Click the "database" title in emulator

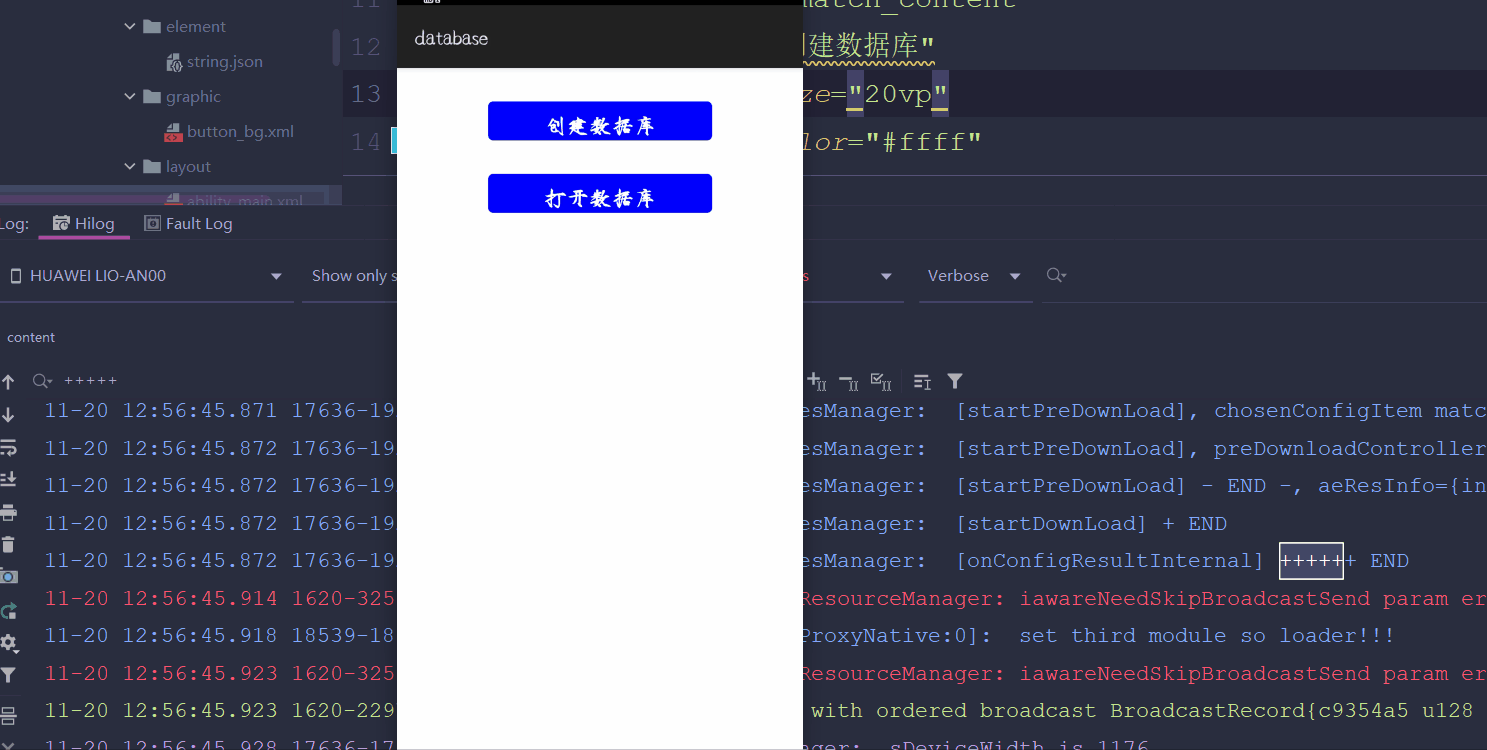click(x=451, y=39)
